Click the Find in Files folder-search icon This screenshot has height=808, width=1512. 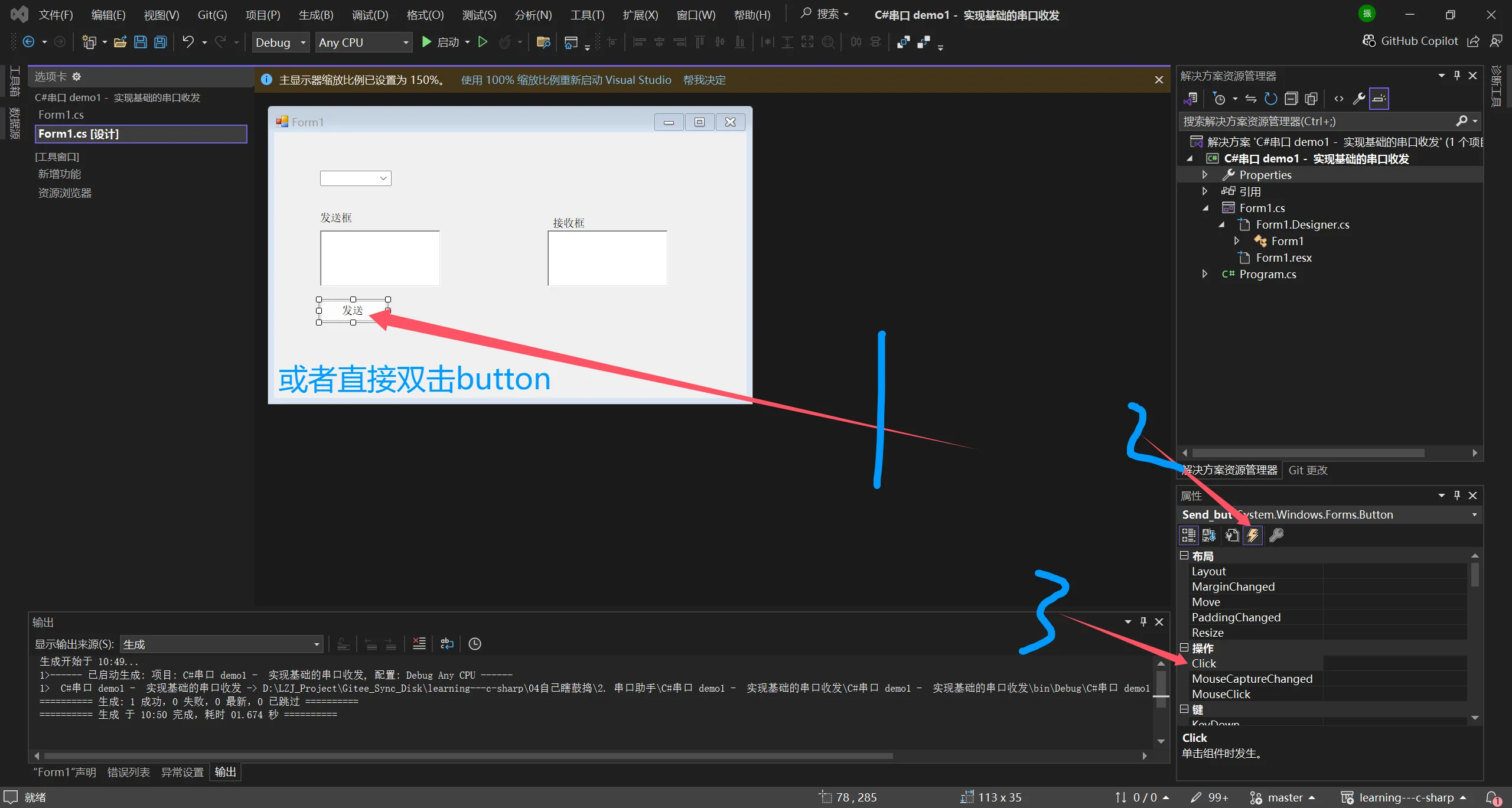(543, 42)
